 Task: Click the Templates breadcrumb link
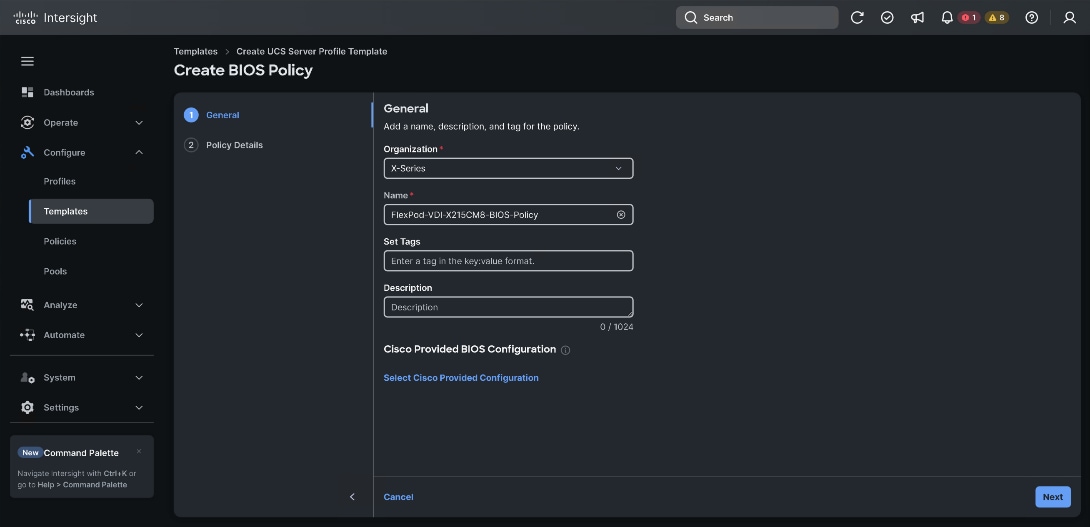coord(195,51)
